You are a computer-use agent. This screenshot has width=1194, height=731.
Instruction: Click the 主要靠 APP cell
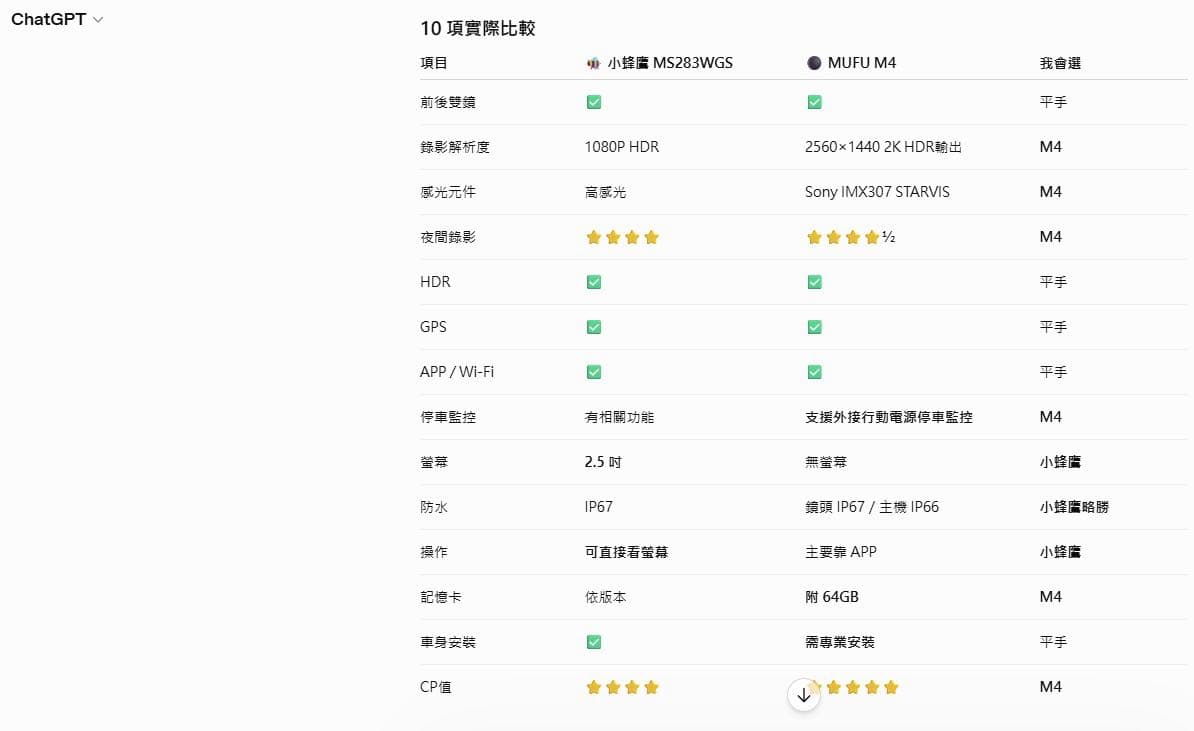tap(841, 552)
